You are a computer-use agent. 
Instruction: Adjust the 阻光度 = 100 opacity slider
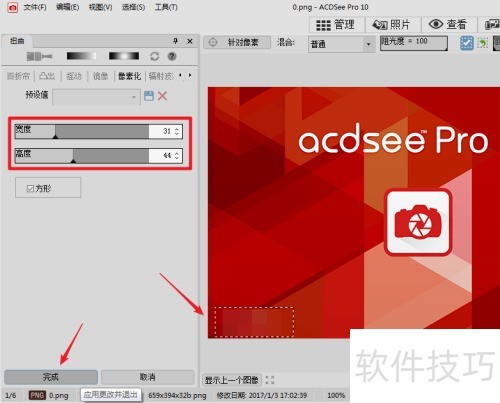[414, 43]
